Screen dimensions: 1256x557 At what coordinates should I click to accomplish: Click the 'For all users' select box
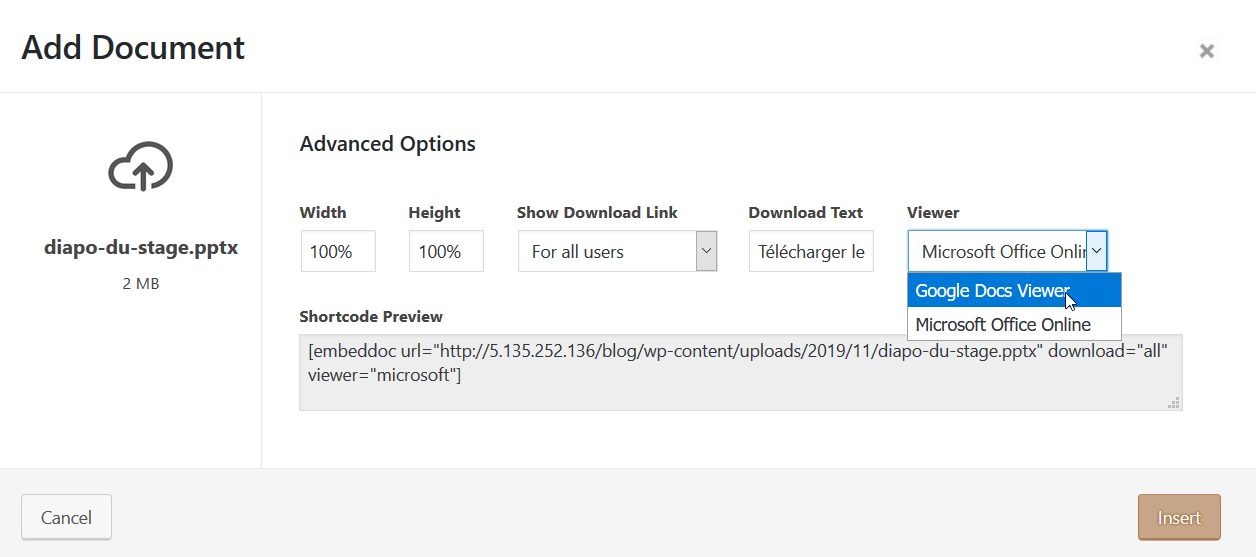click(617, 251)
